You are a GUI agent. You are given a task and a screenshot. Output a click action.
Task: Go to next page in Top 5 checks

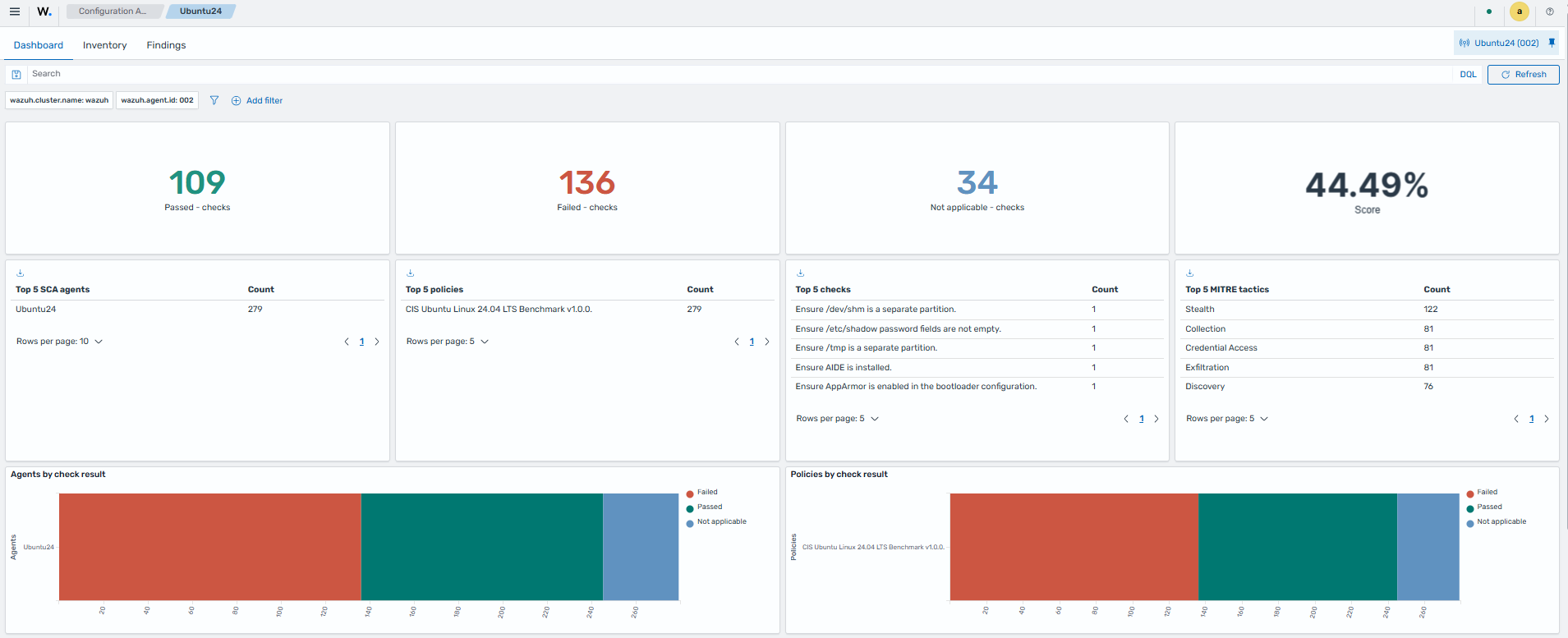1156,419
